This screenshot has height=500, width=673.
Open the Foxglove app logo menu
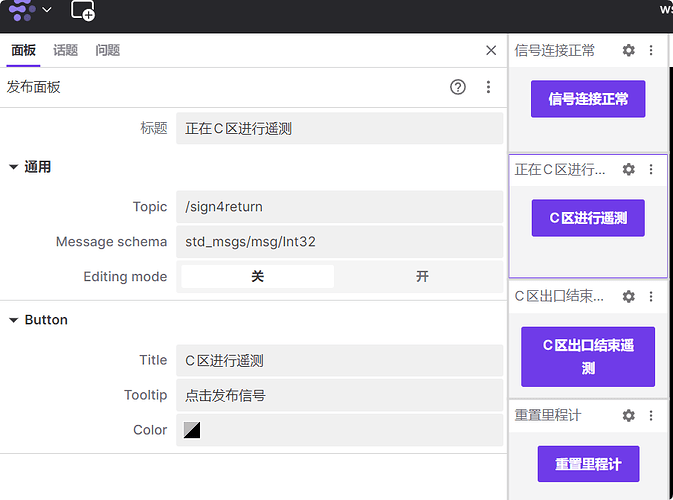29,10
